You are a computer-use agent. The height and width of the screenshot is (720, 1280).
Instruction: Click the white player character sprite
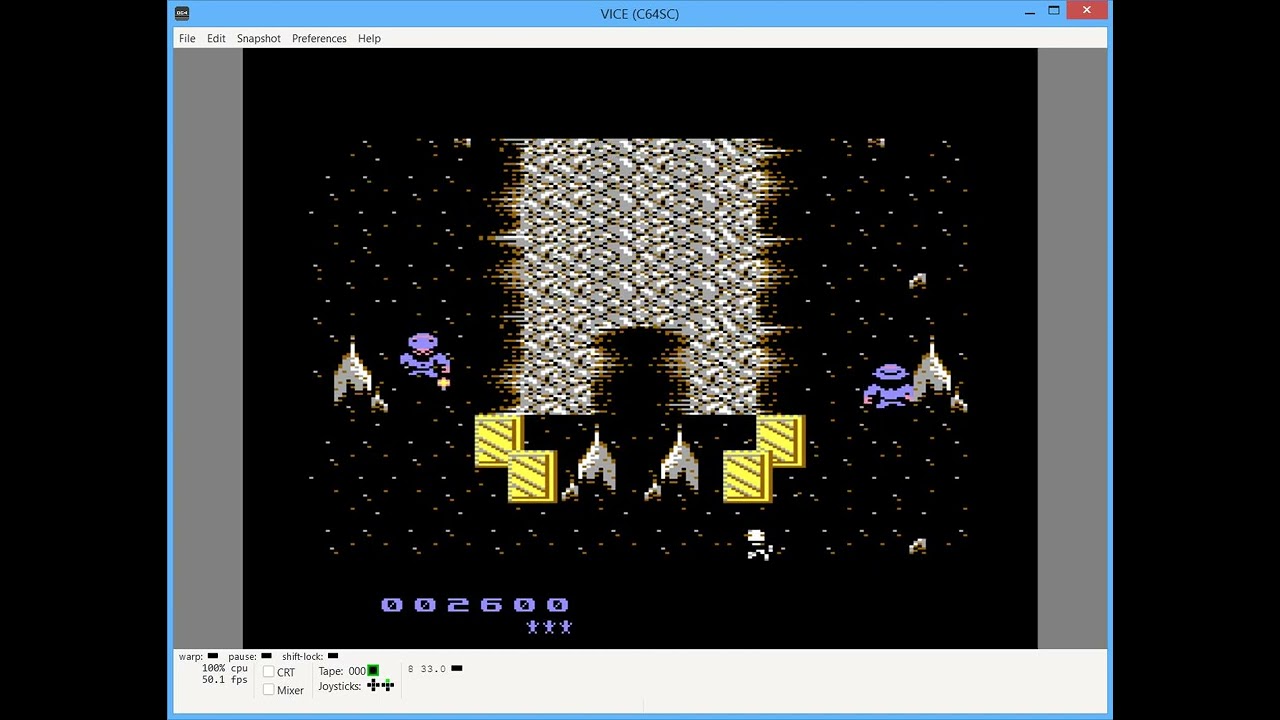click(759, 545)
